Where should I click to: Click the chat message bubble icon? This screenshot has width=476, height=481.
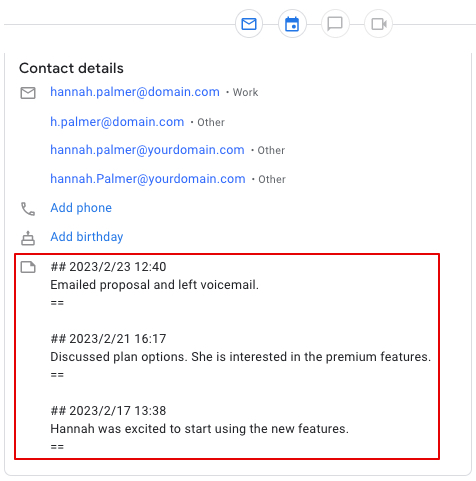point(335,24)
